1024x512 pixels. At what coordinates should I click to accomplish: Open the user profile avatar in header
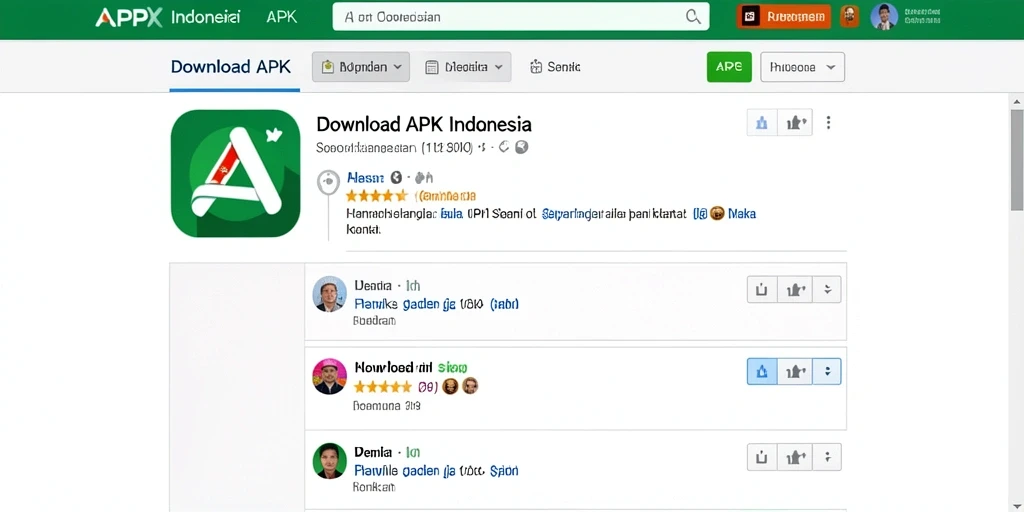pyautogui.click(x=884, y=16)
